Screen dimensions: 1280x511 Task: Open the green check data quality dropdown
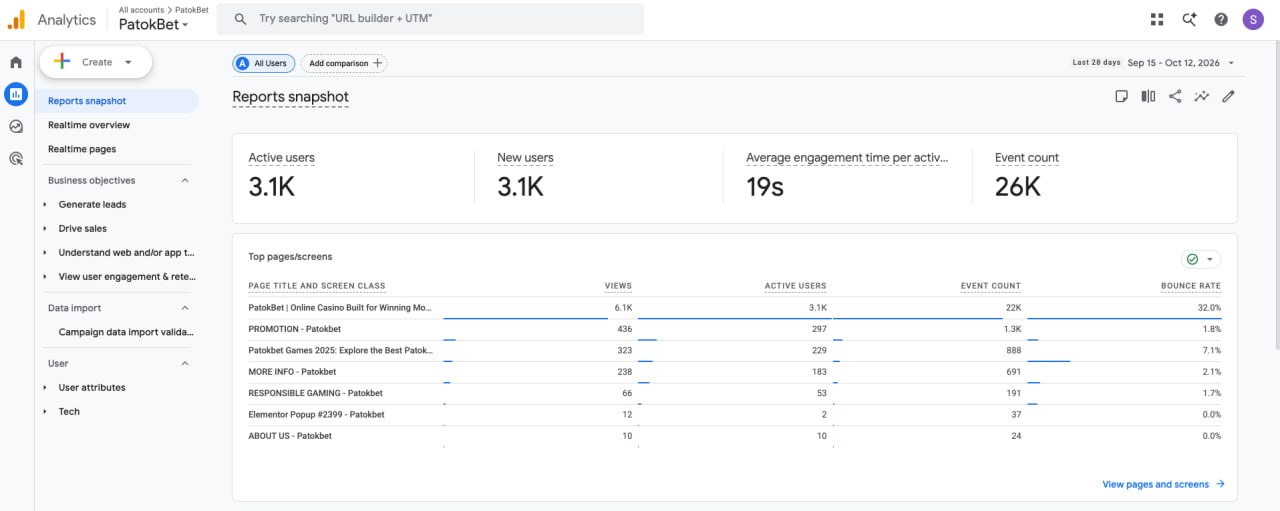click(x=1201, y=259)
